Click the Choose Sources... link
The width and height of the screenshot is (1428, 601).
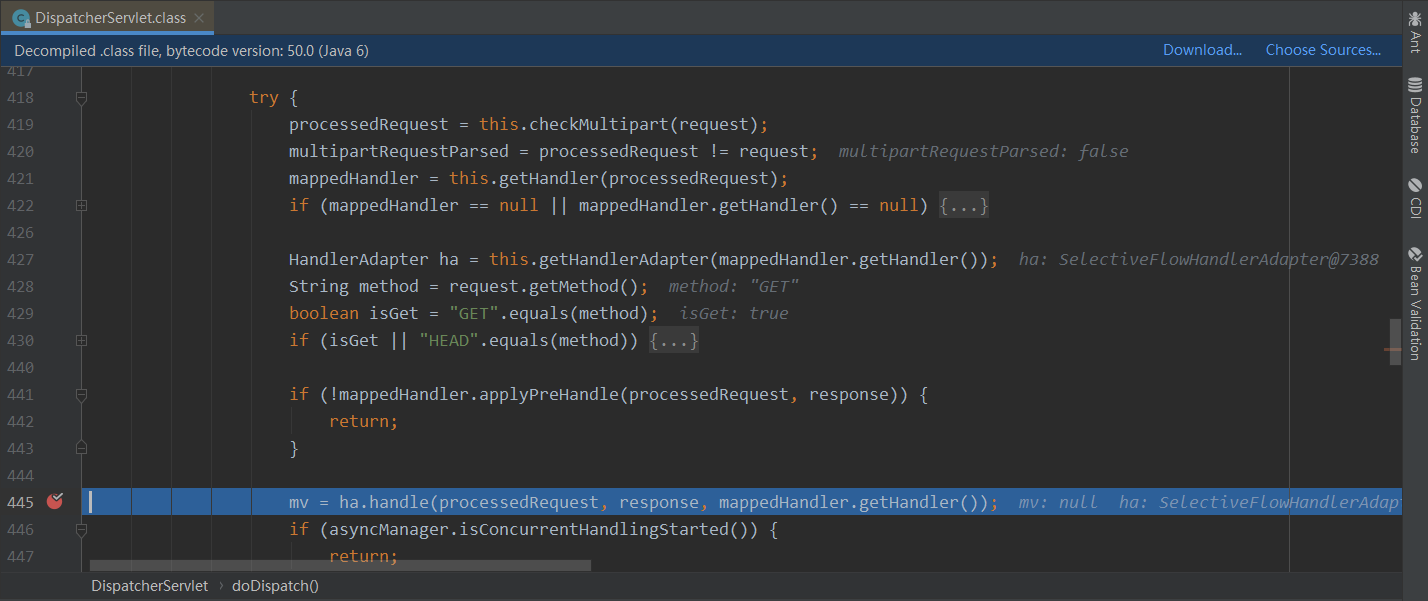pos(1323,50)
